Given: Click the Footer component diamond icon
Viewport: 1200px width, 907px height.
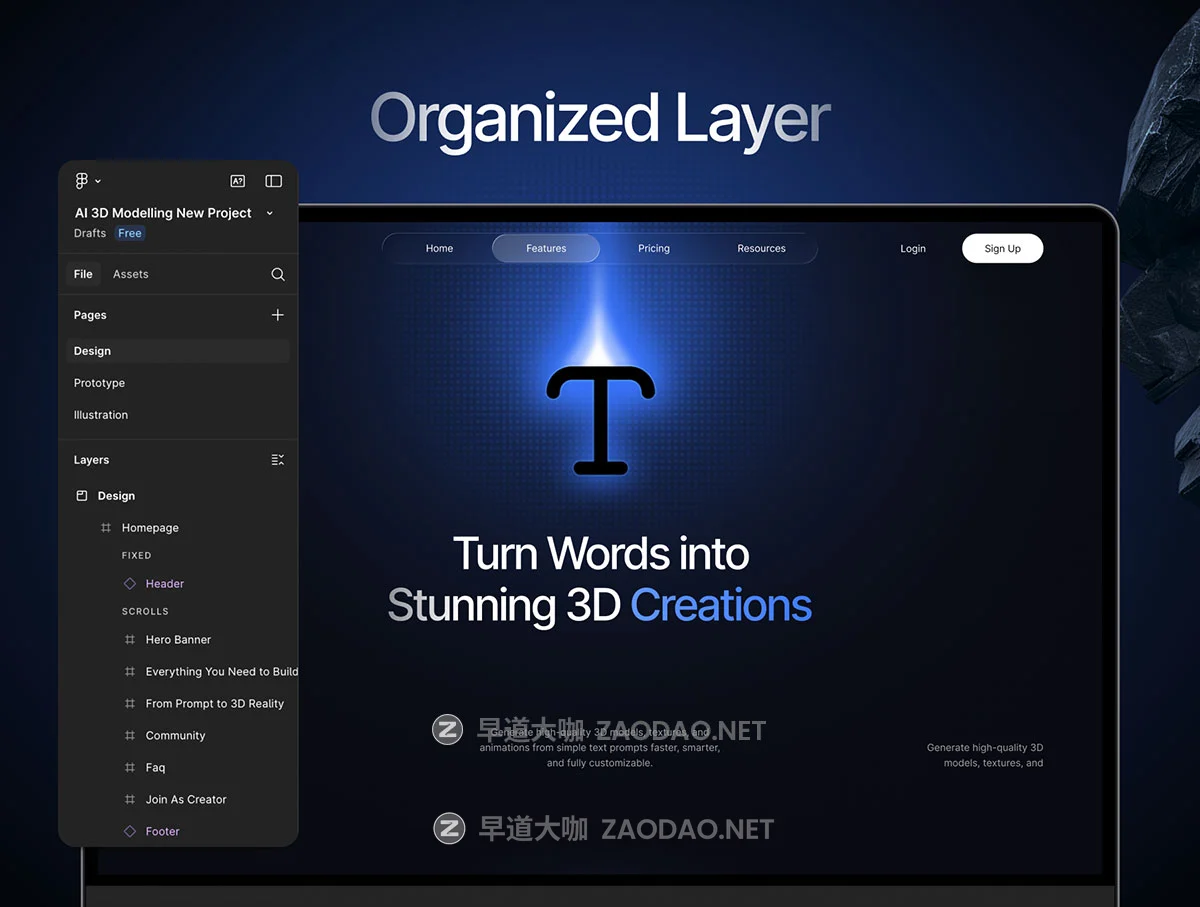Looking at the screenshot, I should [x=129, y=832].
